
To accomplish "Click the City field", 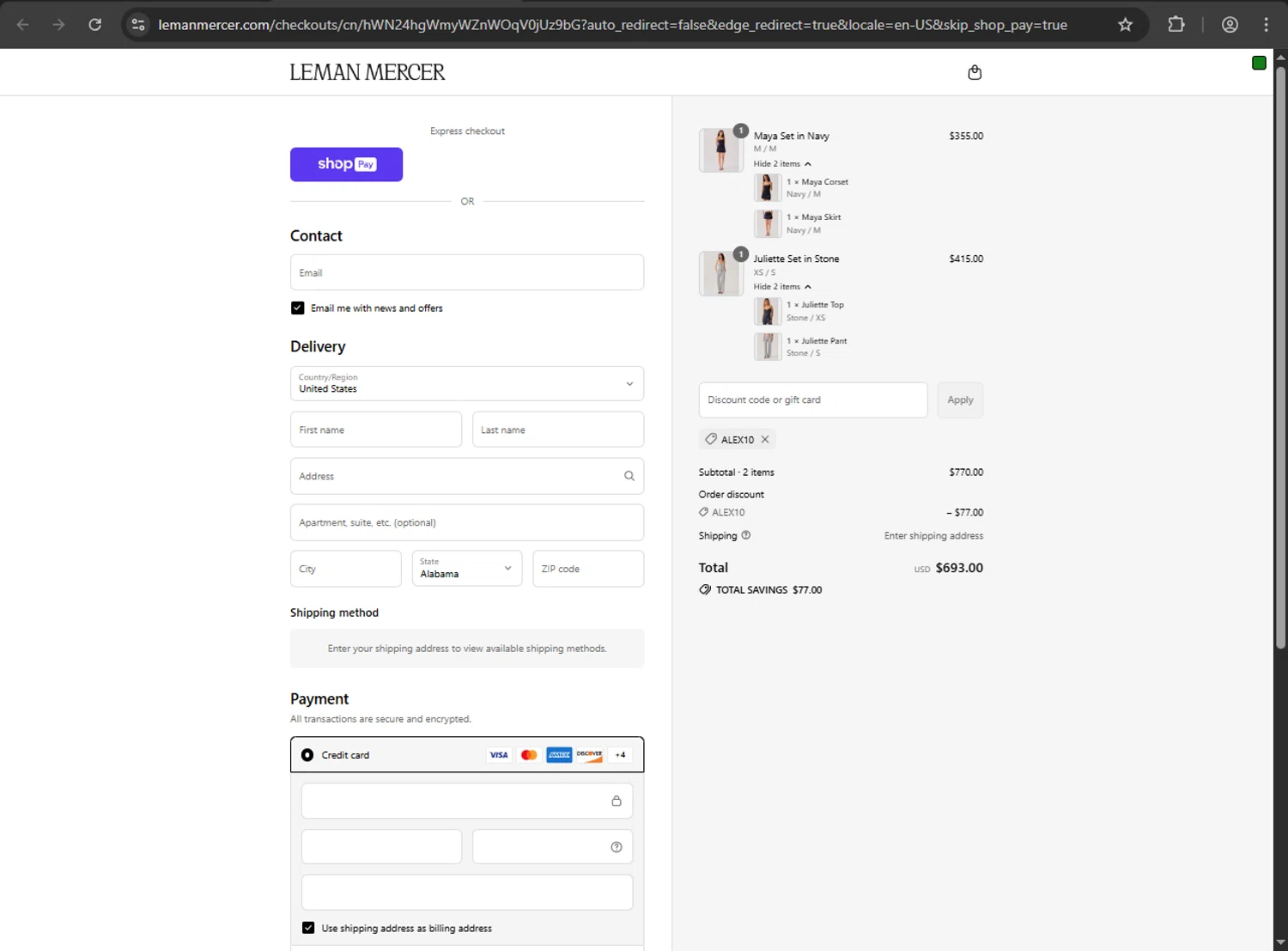I will (x=346, y=569).
